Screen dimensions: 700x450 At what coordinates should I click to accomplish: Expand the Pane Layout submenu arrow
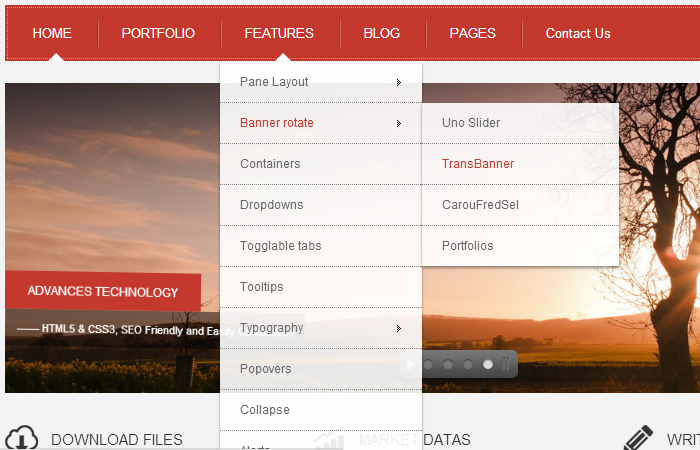tap(399, 82)
